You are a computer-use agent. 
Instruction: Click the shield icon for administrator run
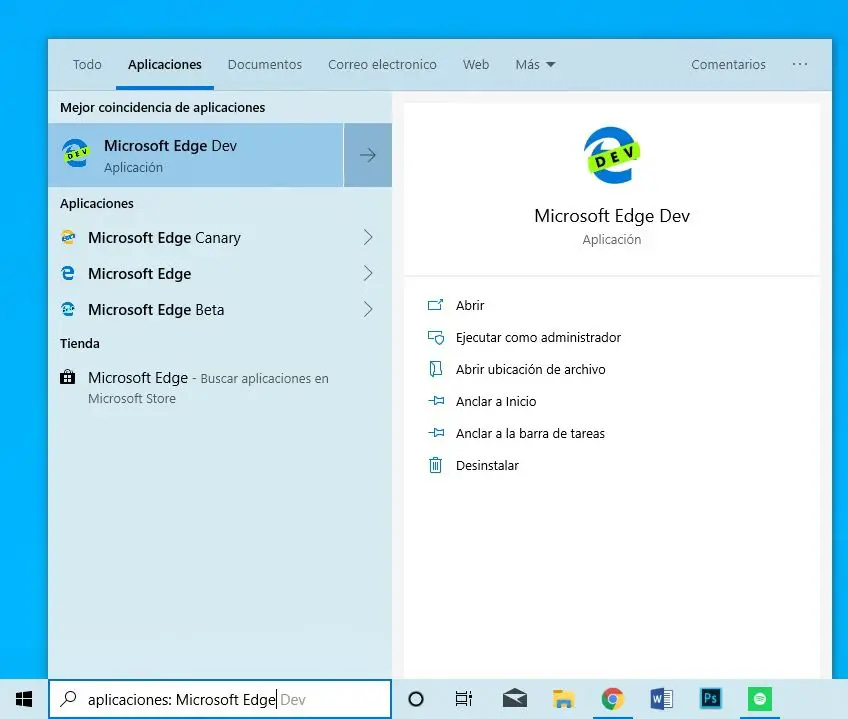pyautogui.click(x=436, y=338)
